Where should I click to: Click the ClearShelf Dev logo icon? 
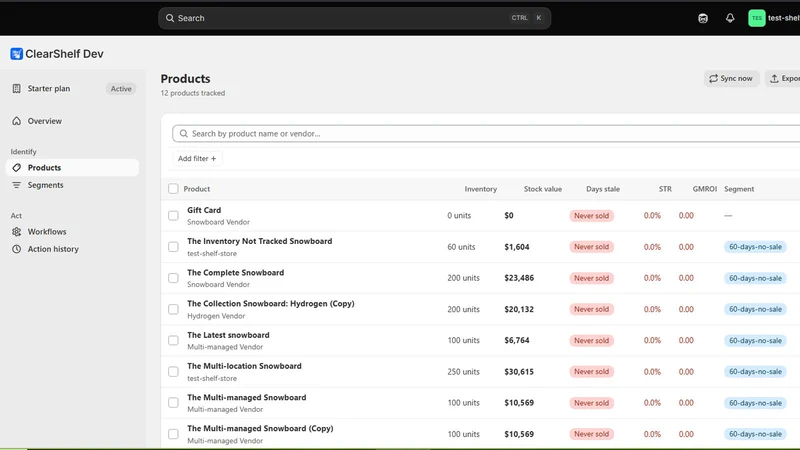tap(16, 54)
